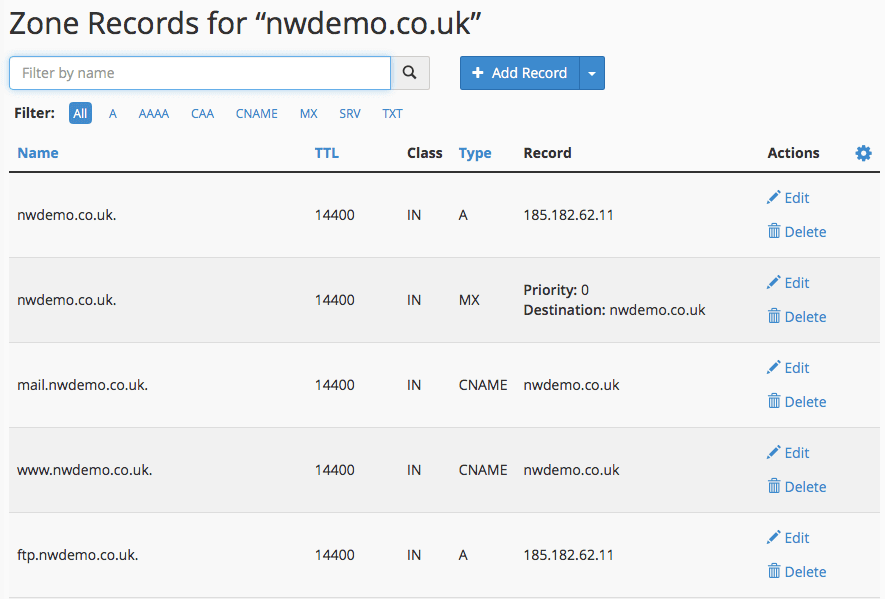The image size is (885, 599).
Task: Delete the mail.nwdemo.co.uk record
Action: click(x=796, y=401)
